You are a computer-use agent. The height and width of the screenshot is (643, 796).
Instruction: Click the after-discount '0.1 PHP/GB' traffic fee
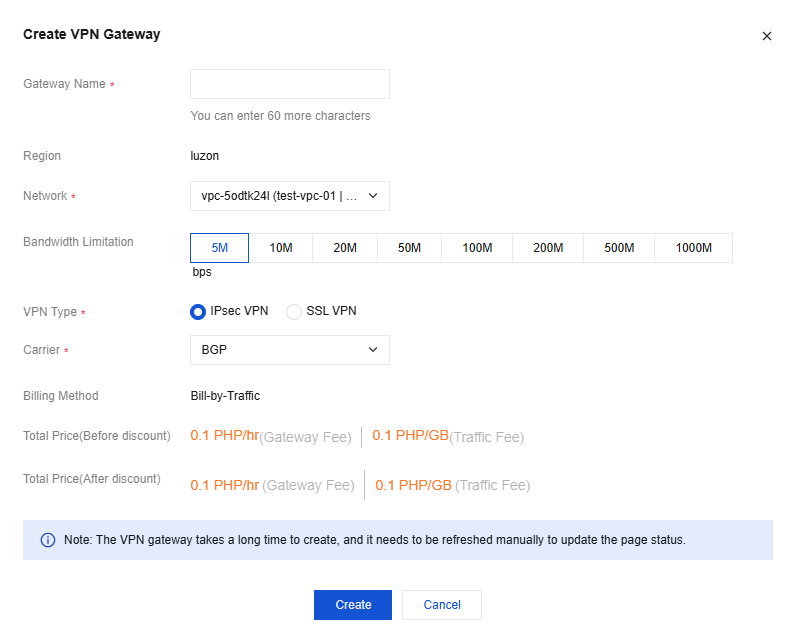pos(413,485)
